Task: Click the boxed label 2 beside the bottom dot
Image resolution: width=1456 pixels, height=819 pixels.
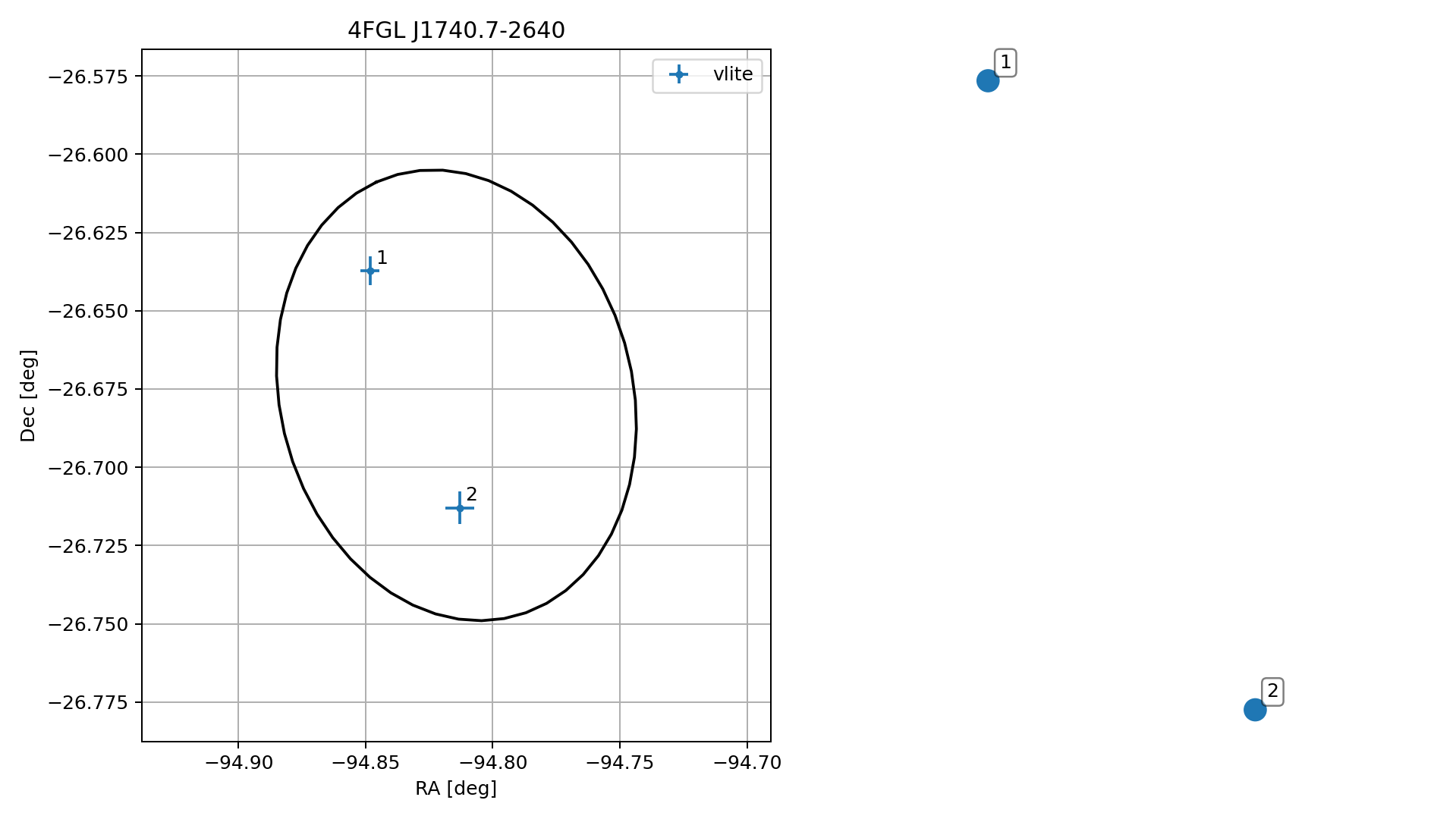Action: (1272, 692)
